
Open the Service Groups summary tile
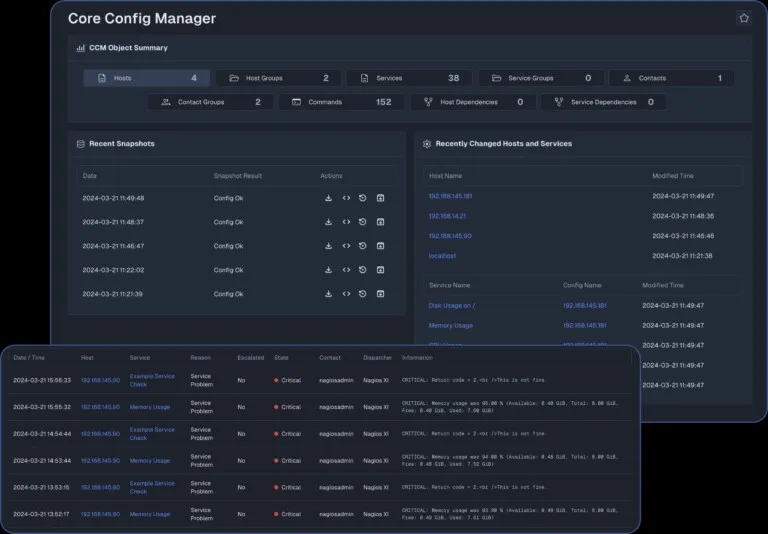point(541,78)
